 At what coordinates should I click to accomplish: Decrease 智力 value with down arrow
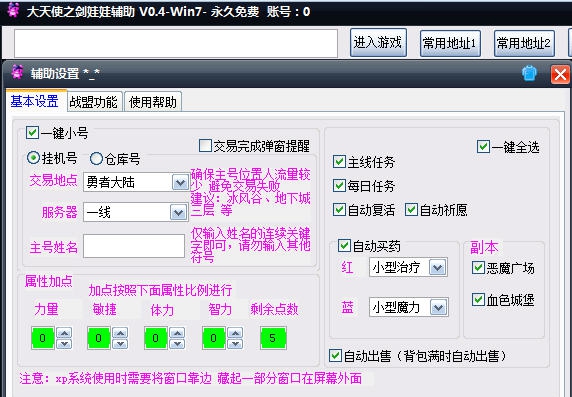click(x=235, y=344)
